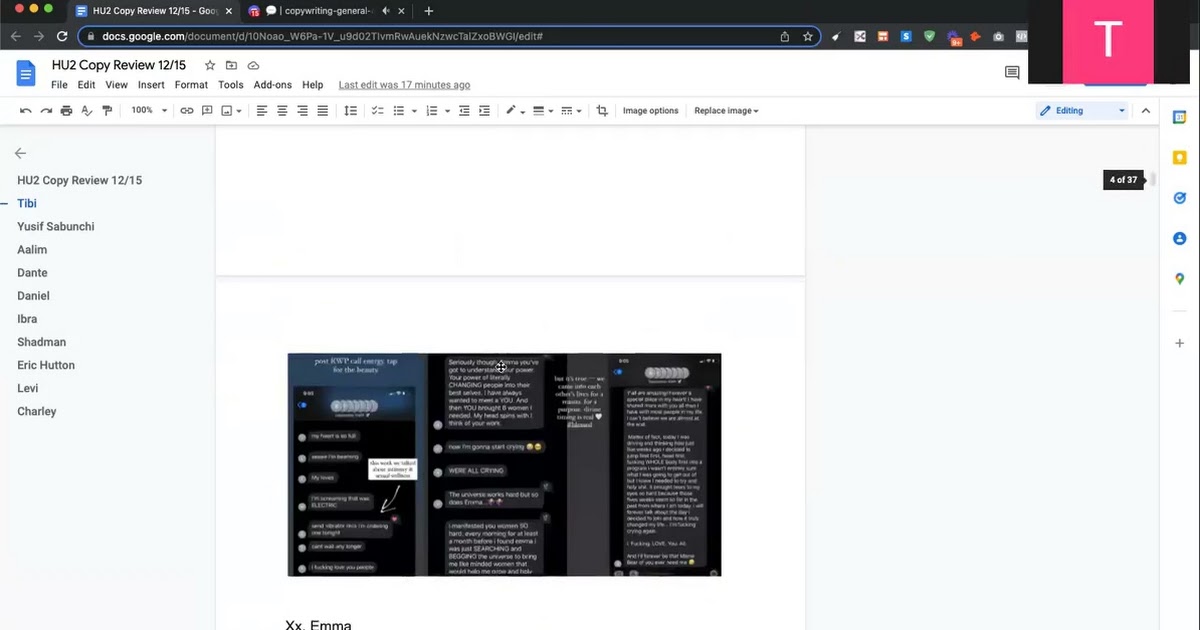Click the Image options button
The width and height of the screenshot is (1200, 630).
[650, 111]
